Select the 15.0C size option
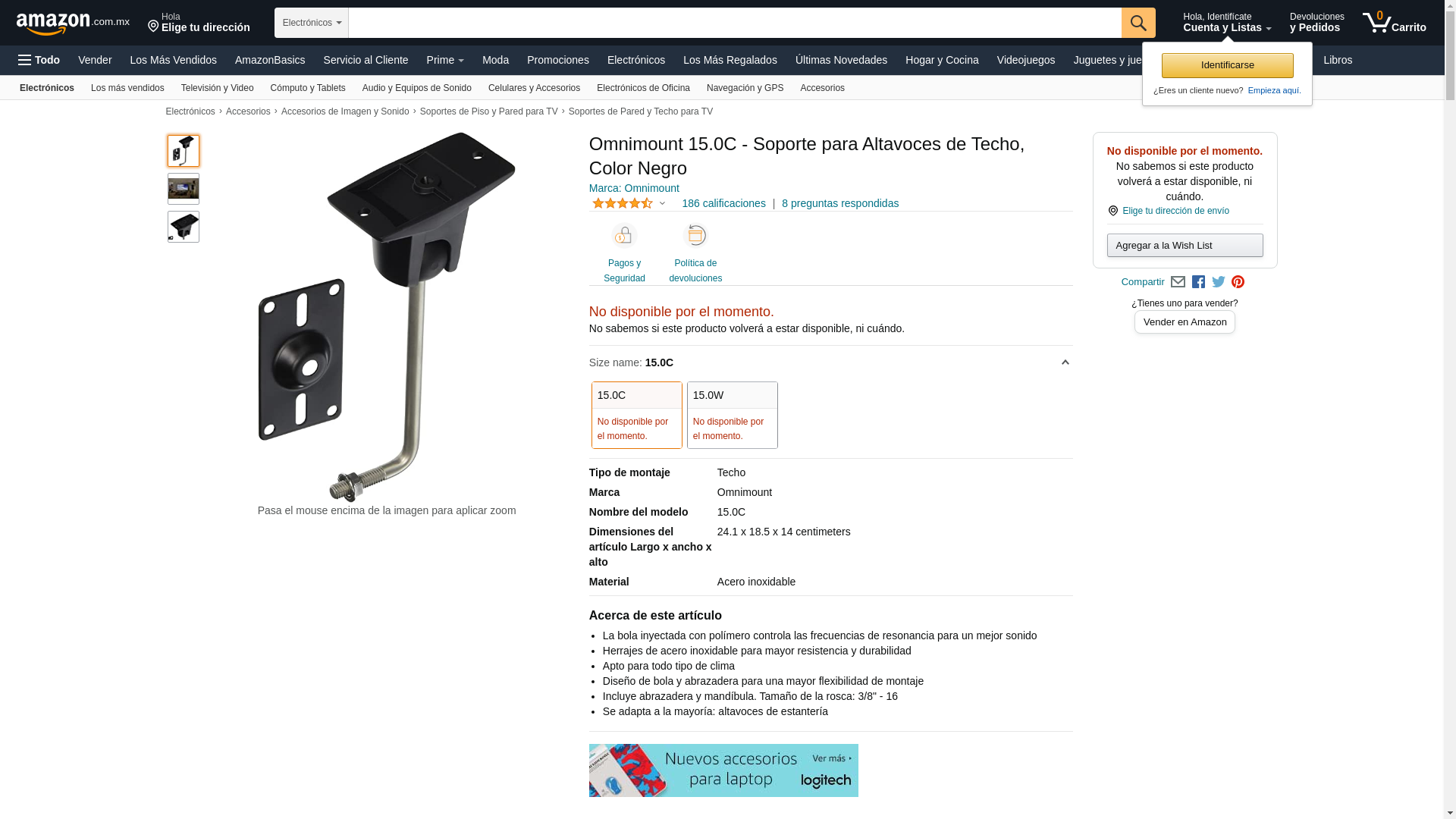1456x819 pixels. (636, 415)
